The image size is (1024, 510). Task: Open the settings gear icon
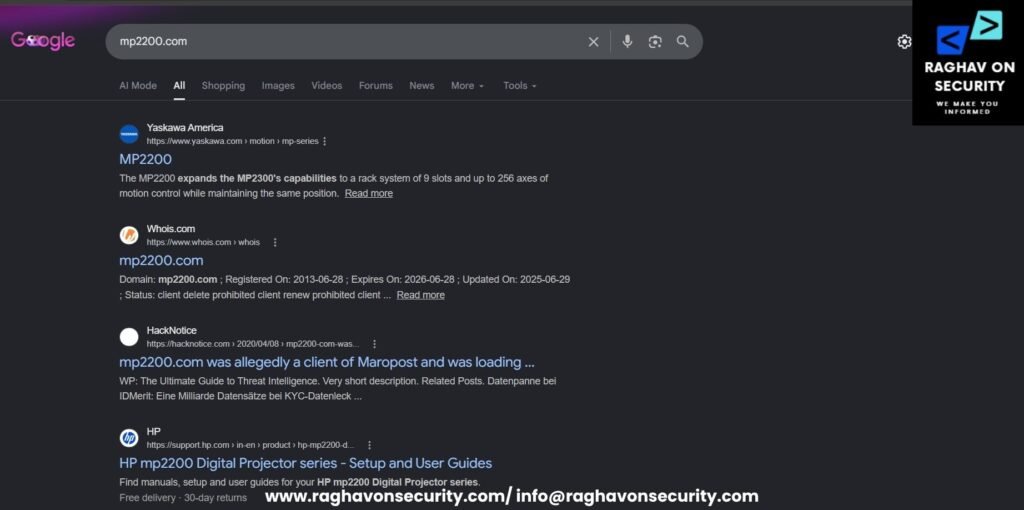point(904,42)
